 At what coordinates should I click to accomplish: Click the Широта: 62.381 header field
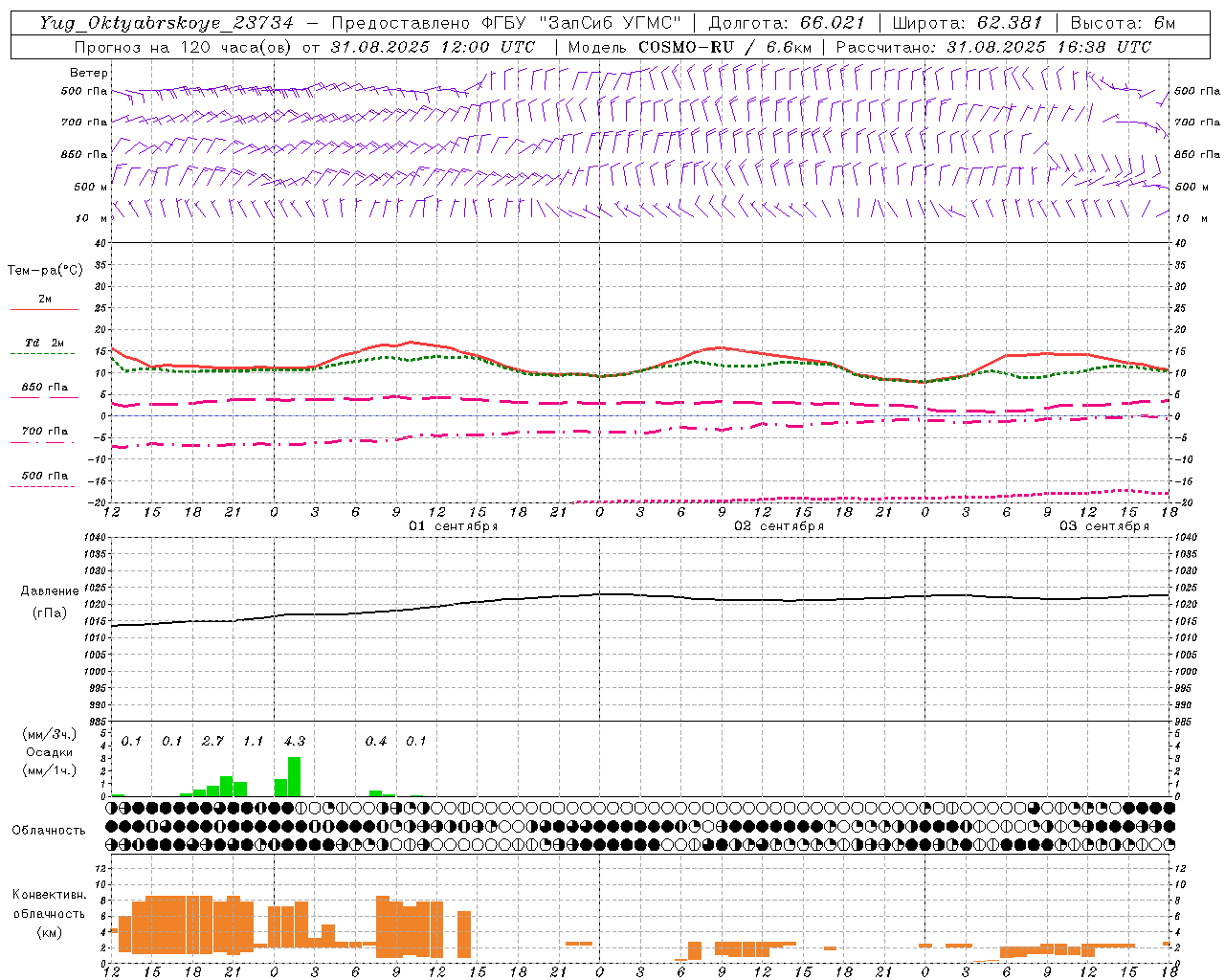click(967, 23)
